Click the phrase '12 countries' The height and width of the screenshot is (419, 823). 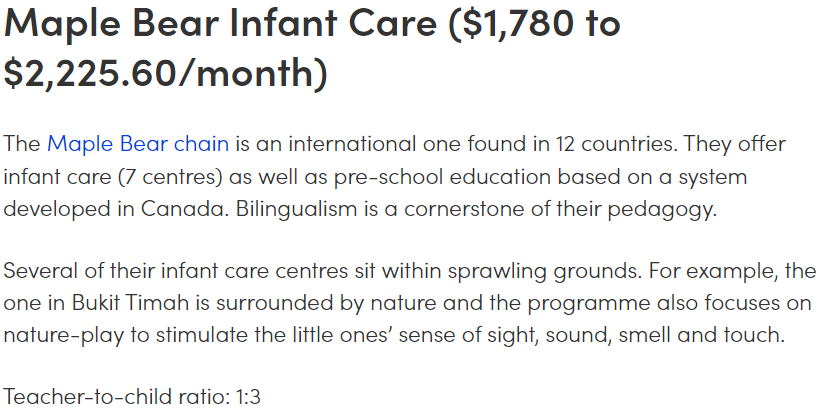click(616, 144)
